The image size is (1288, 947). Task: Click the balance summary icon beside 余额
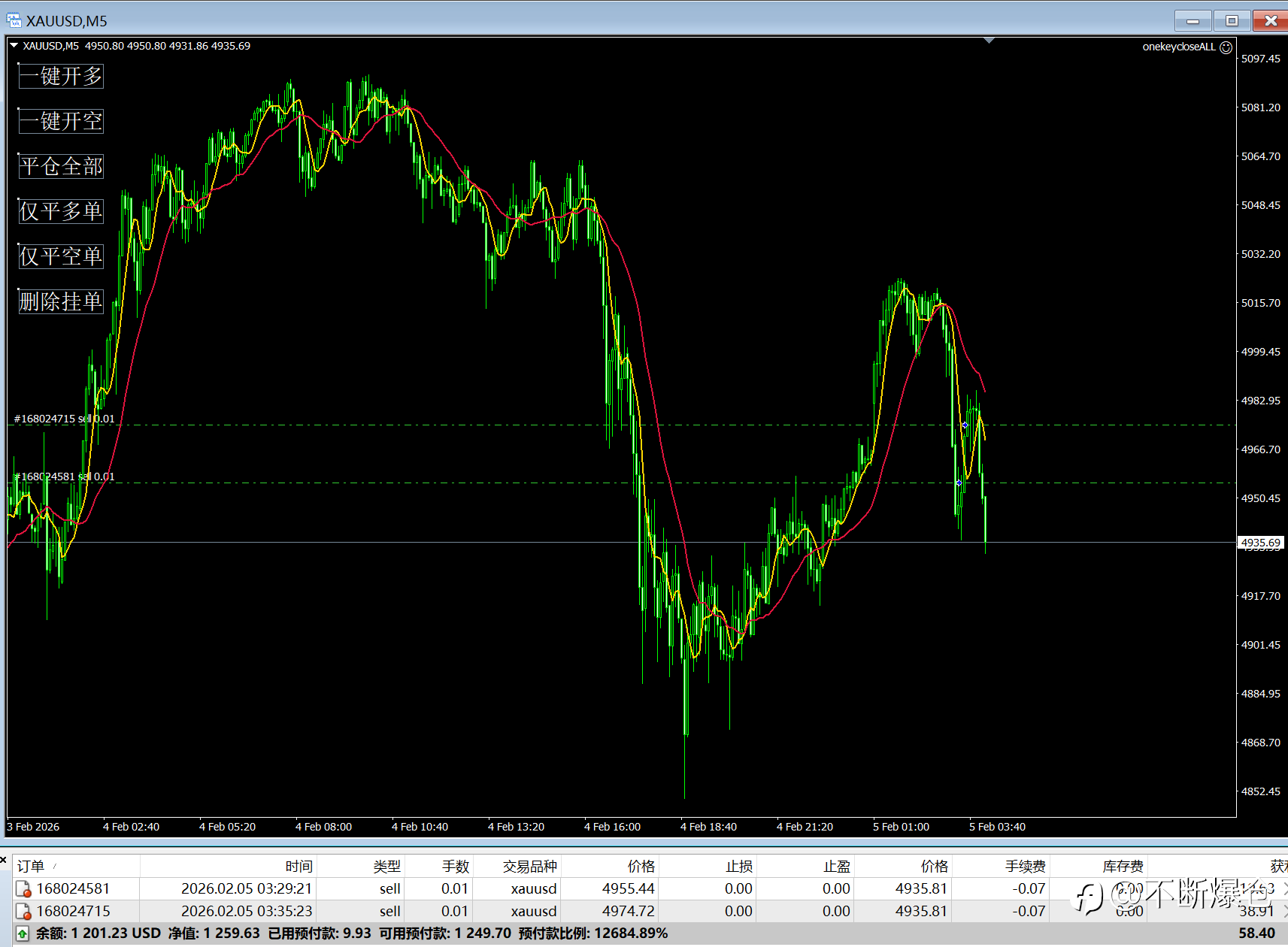(x=23, y=933)
